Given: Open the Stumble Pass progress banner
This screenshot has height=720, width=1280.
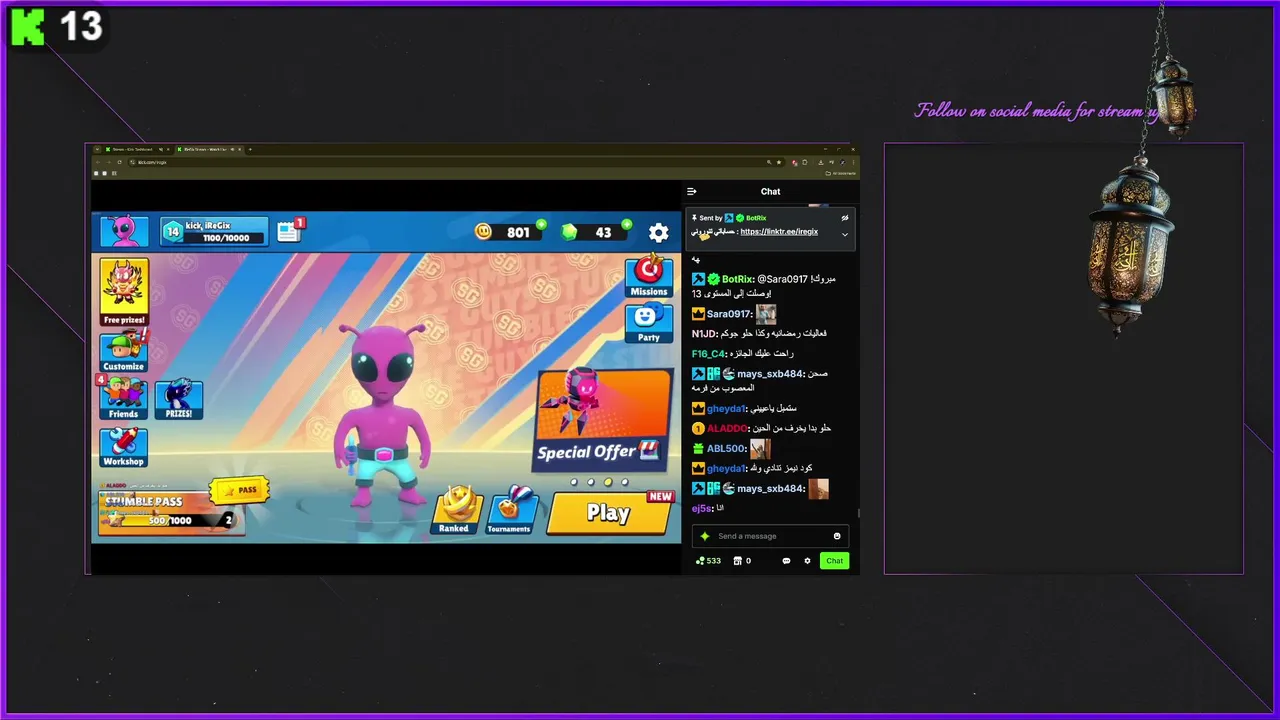Looking at the screenshot, I should point(171,513).
